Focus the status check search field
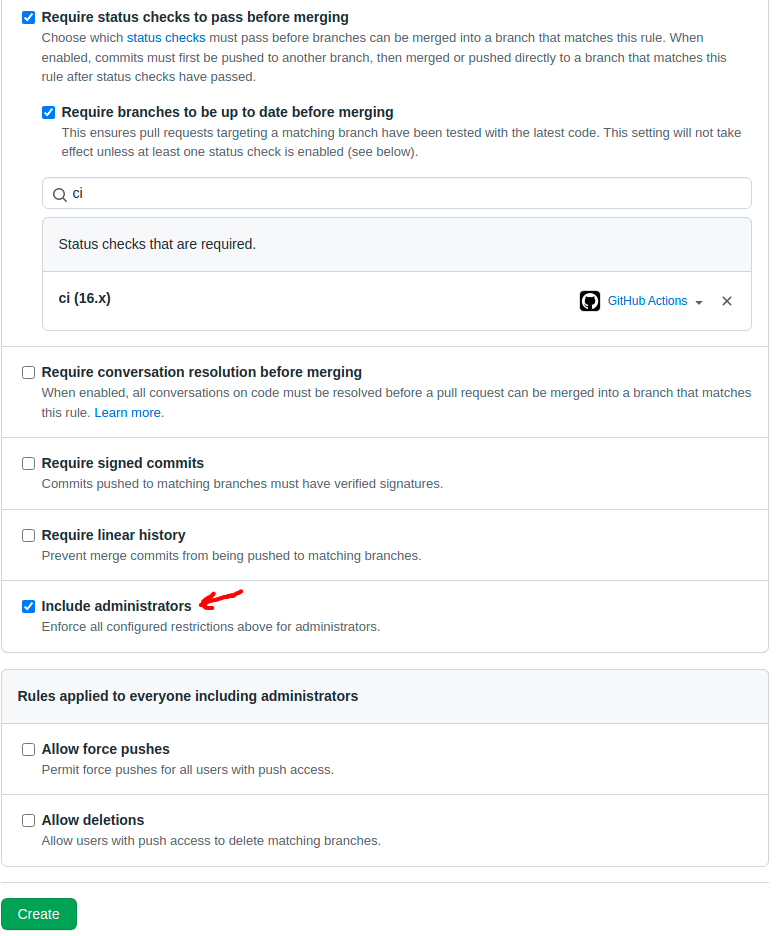This screenshot has height=936, width=782. [400, 193]
